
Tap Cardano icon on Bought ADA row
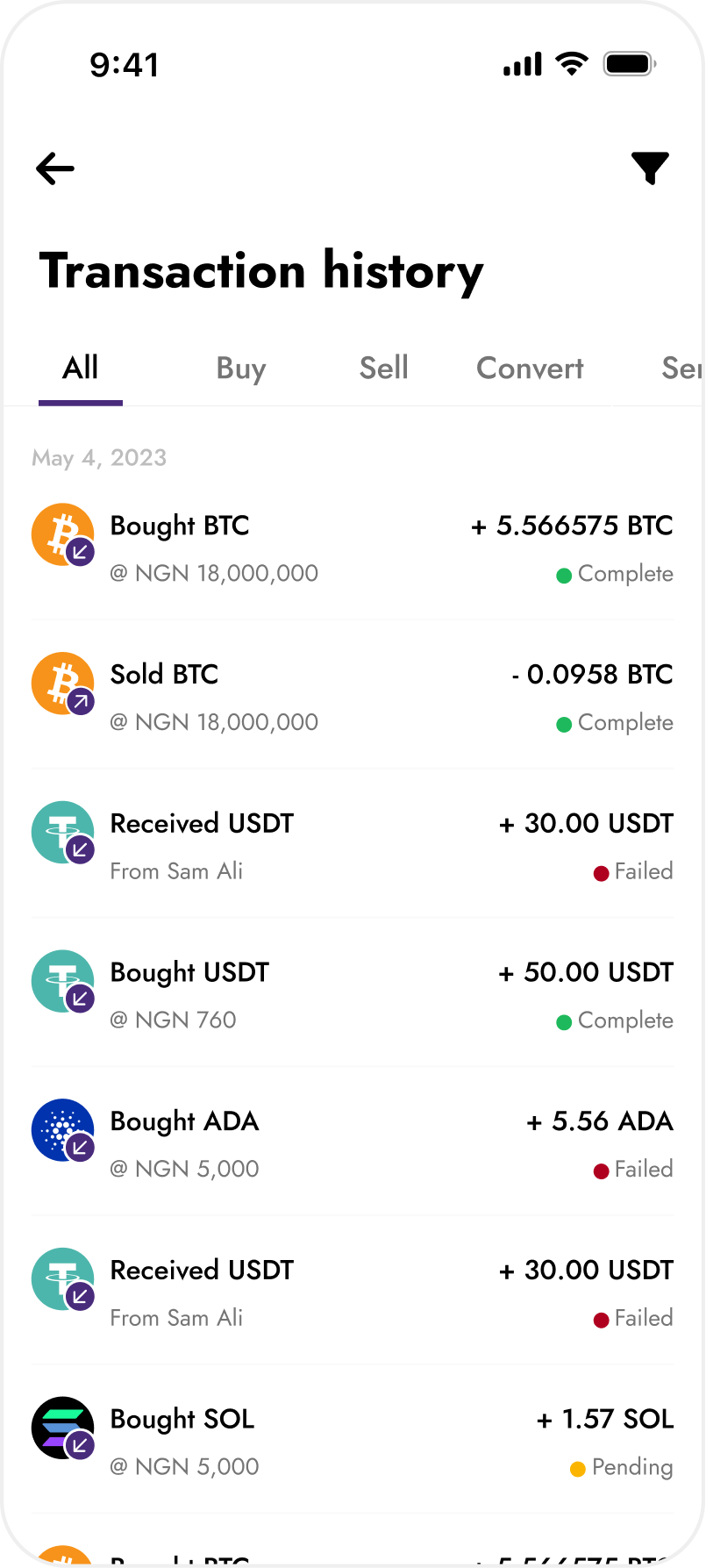(62, 1129)
